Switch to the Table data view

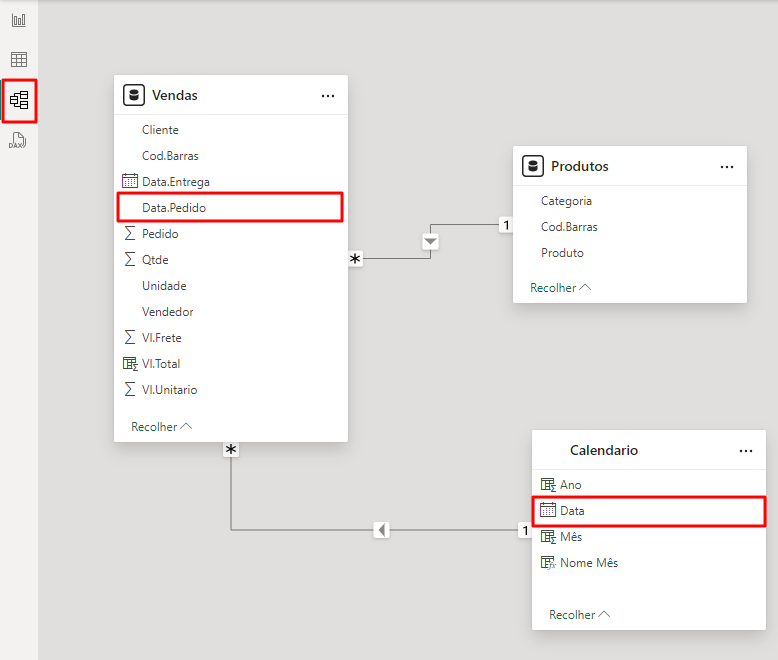[19, 60]
